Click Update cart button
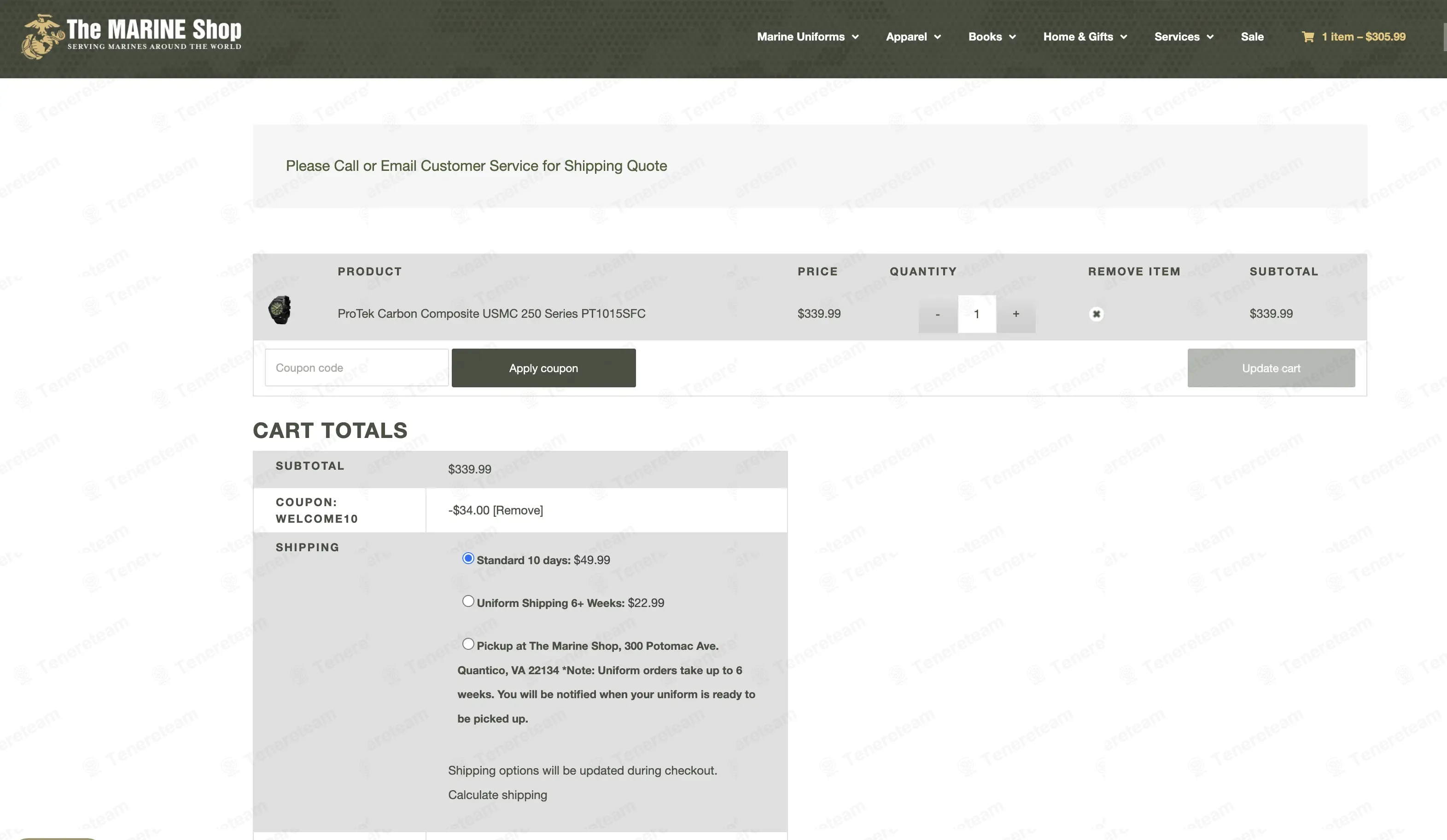 coord(1271,368)
